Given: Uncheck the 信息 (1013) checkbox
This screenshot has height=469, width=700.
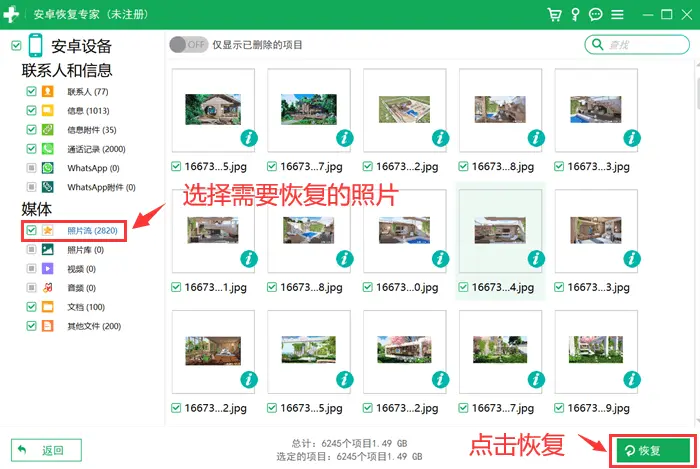Looking at the screenshot, I should pyautogui.click(x=31, y=110).
